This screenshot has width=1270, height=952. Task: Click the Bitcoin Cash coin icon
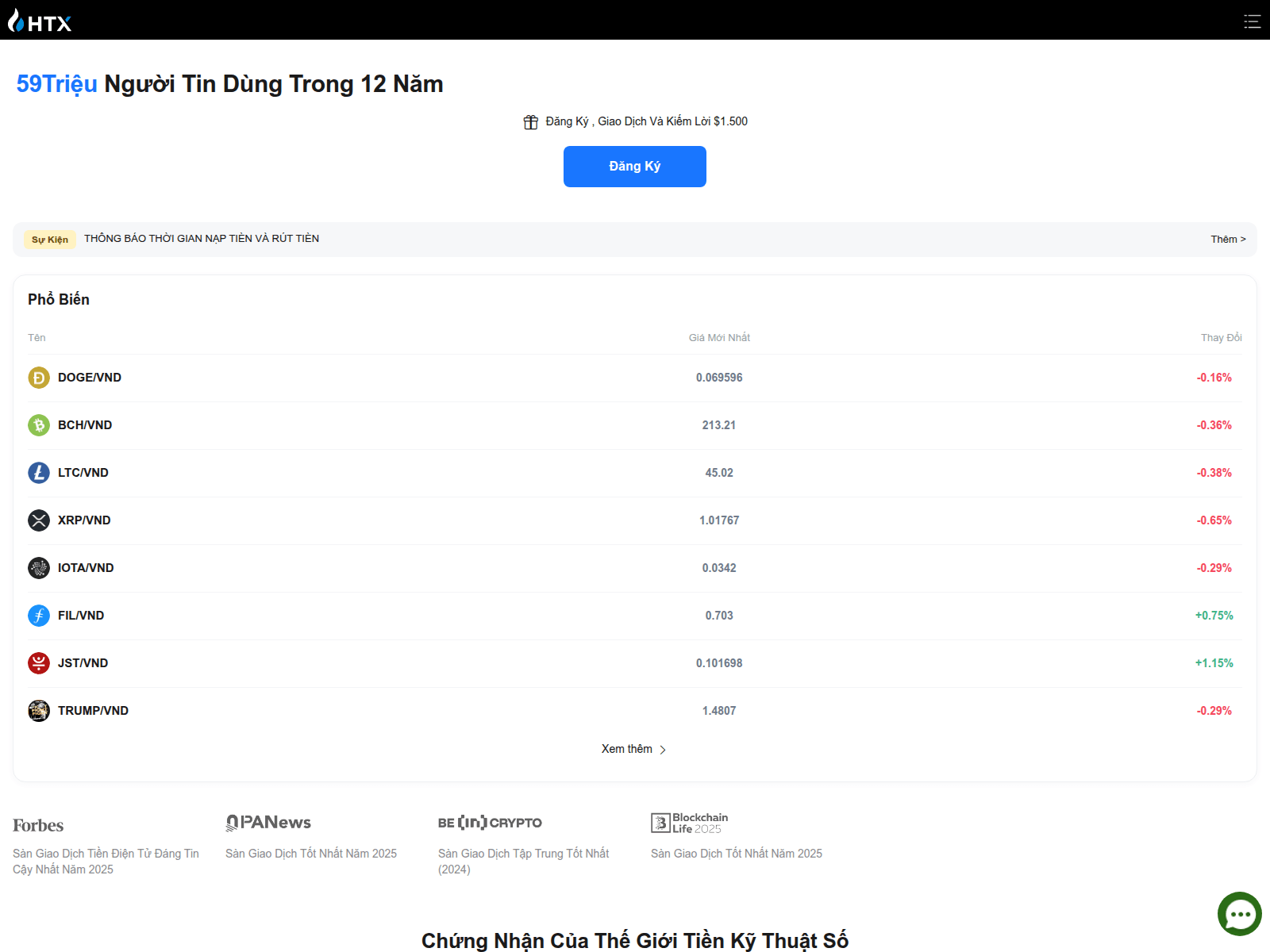click(39, 425)
